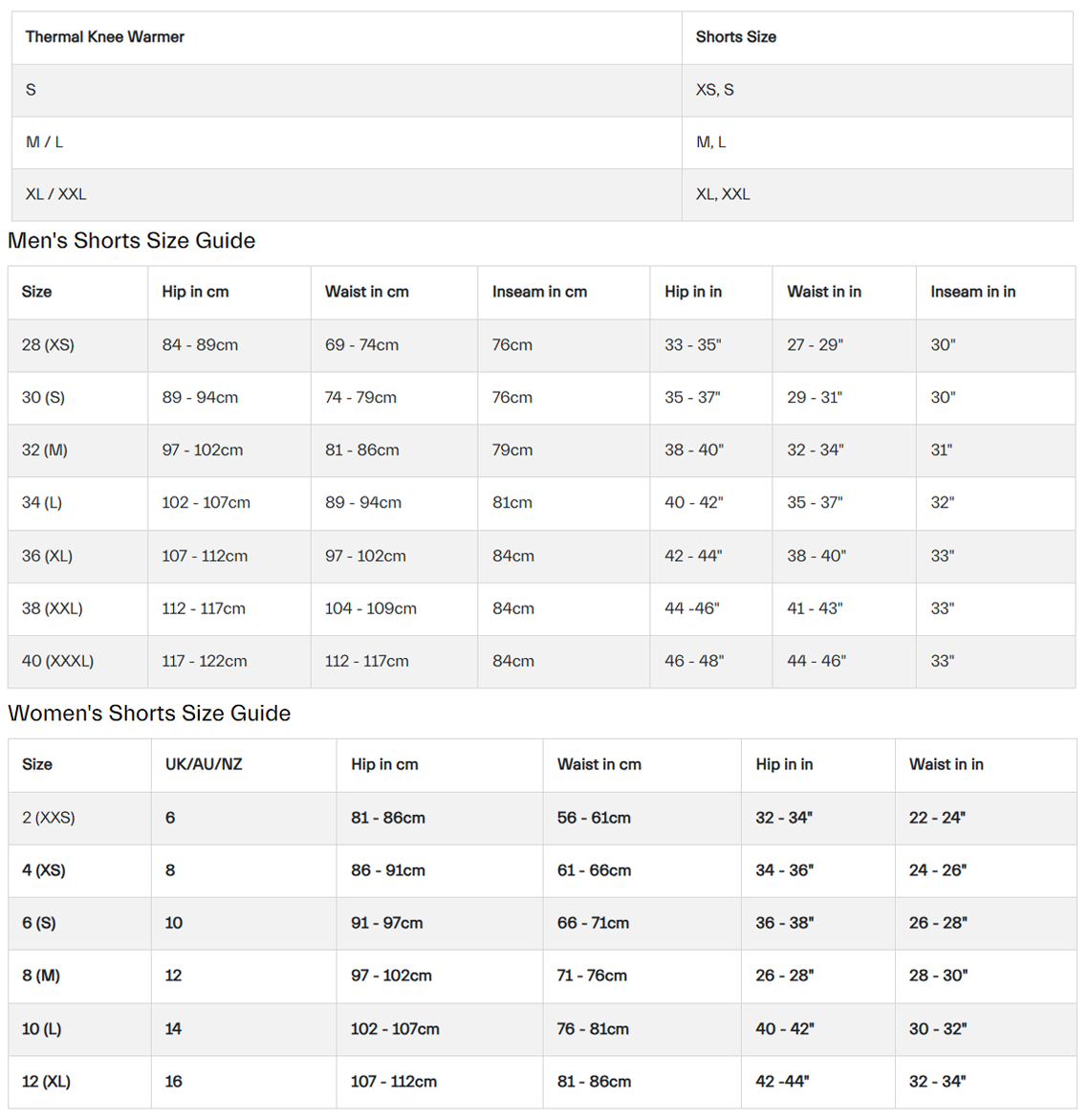Click the Men's Shorts Size Guide heading
Screen dimensions: 1088x1120
[132, 241]
